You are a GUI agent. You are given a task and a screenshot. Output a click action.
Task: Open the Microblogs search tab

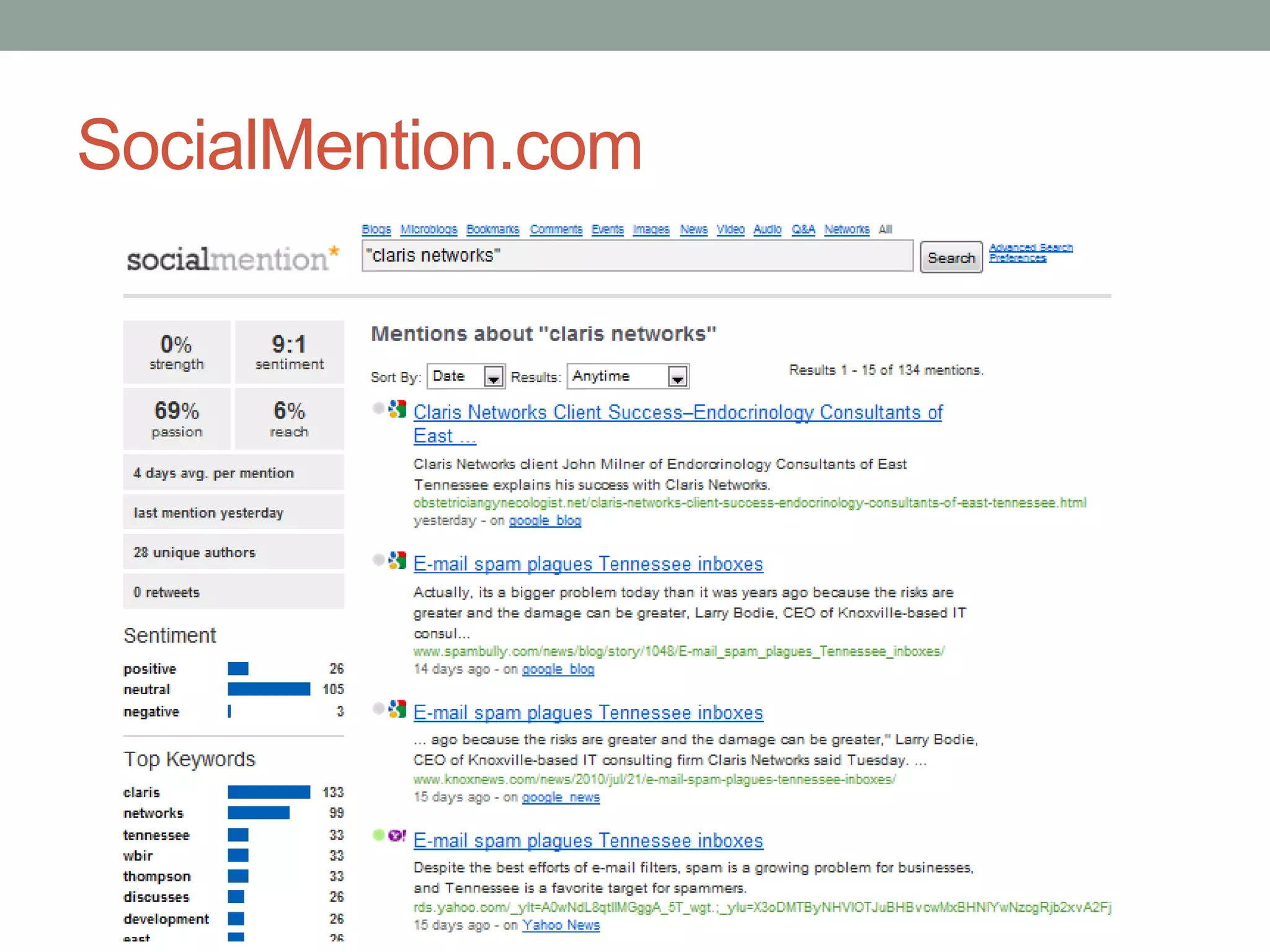tap(429, 229)
